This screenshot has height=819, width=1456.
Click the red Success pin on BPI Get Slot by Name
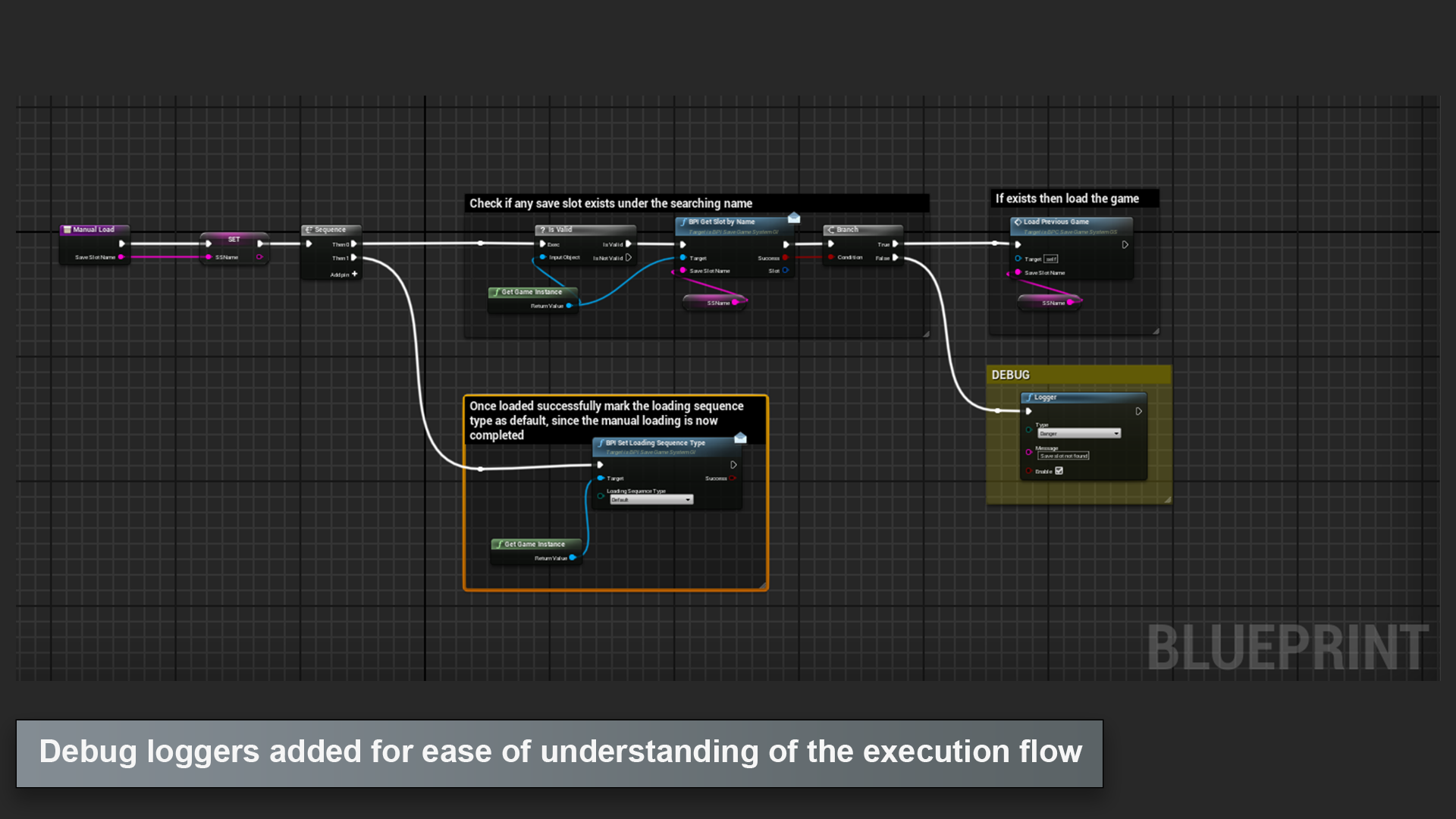785,258
